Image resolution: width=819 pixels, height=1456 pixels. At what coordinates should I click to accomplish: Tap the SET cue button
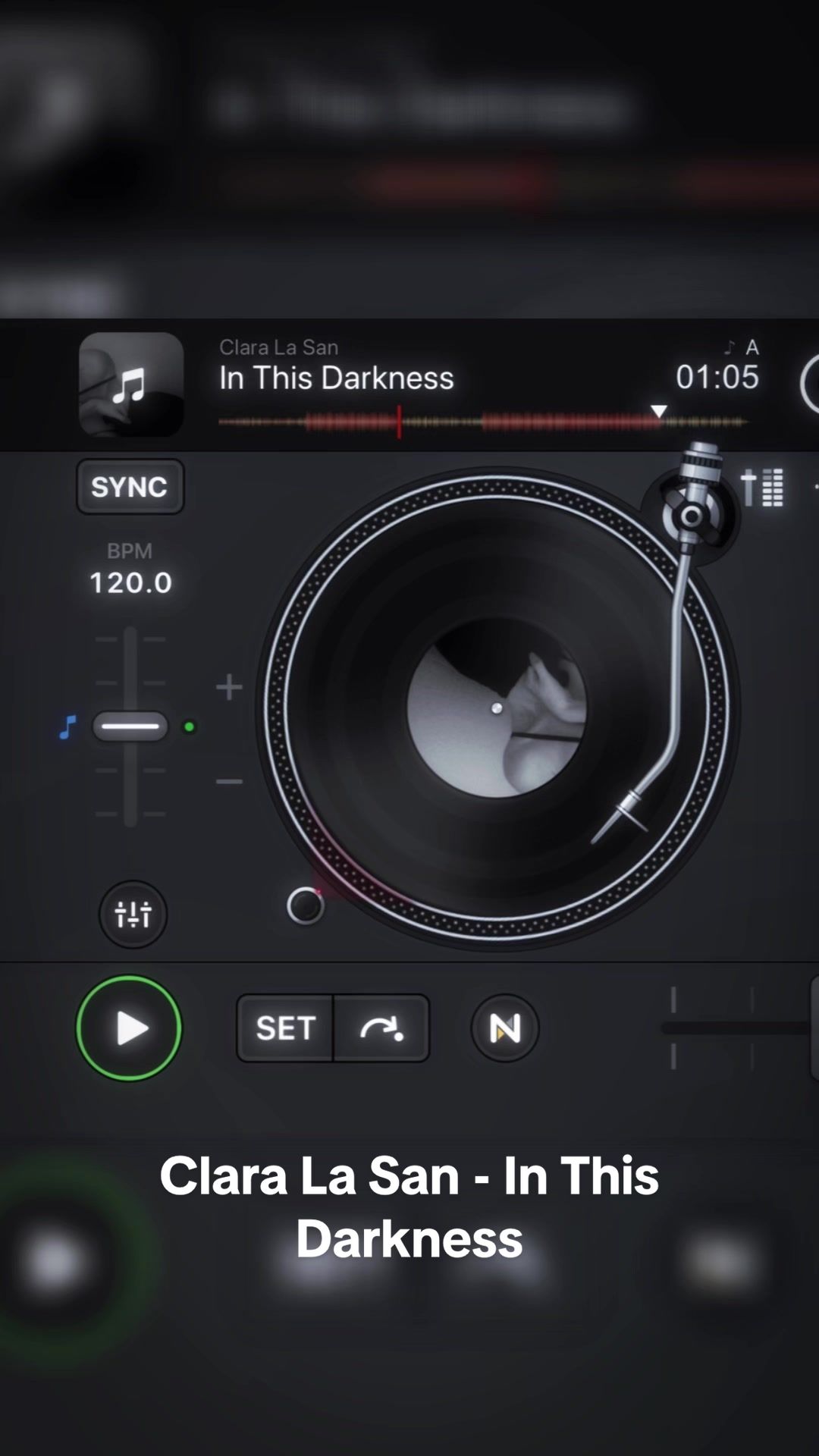285,1028
